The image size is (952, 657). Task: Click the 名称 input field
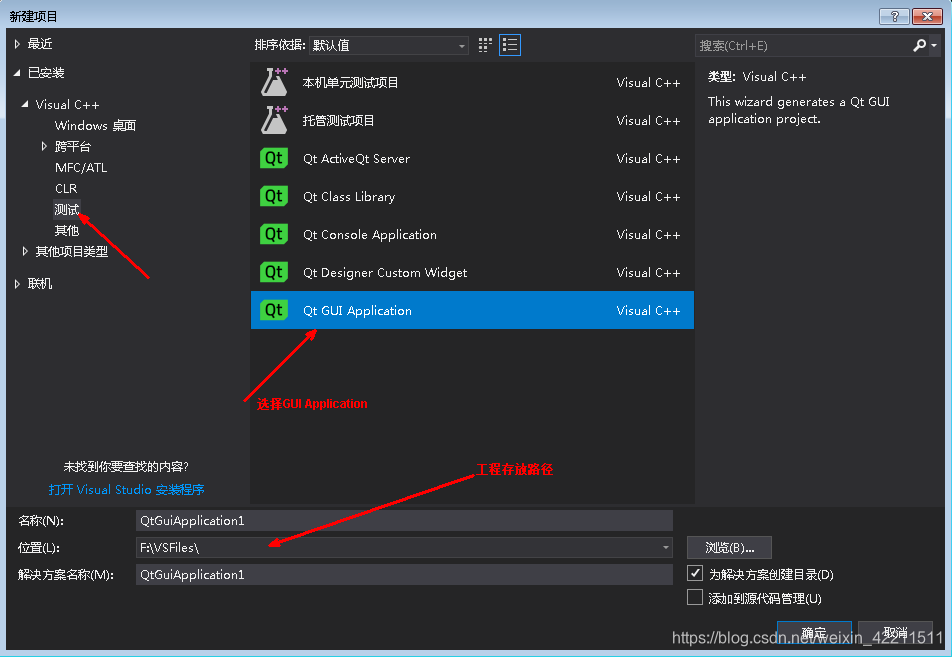pyautogui.click(x=404, y=521)
